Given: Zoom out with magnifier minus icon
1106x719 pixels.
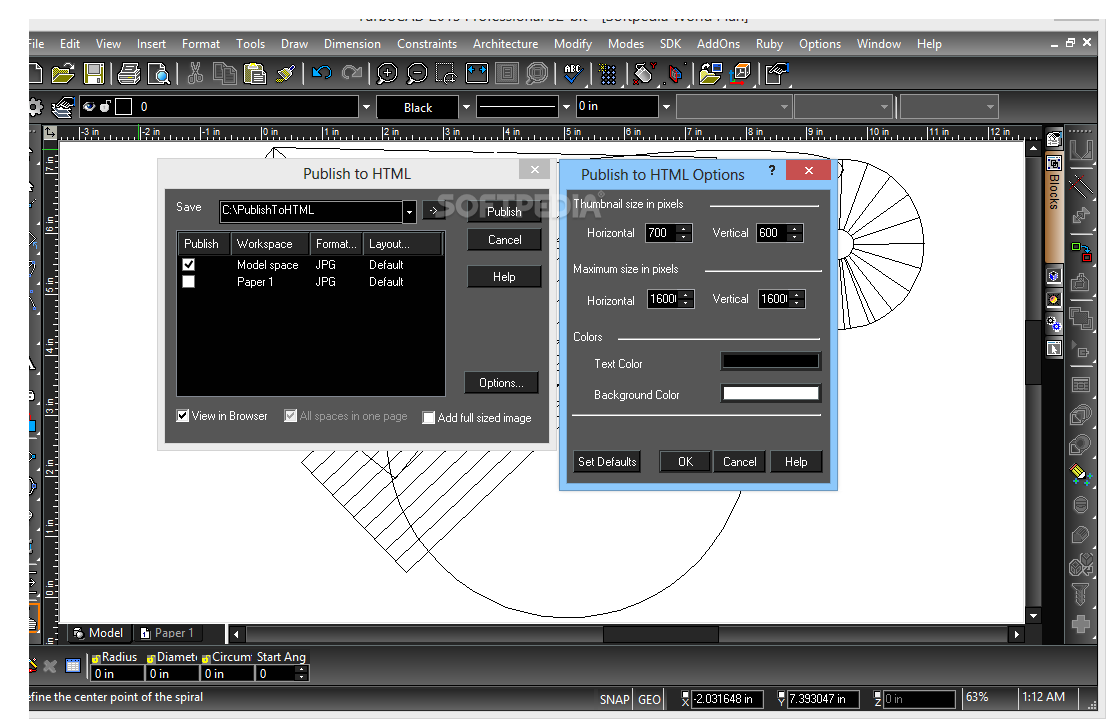Looking at the screenshot, I should click(x=417, y=73).
